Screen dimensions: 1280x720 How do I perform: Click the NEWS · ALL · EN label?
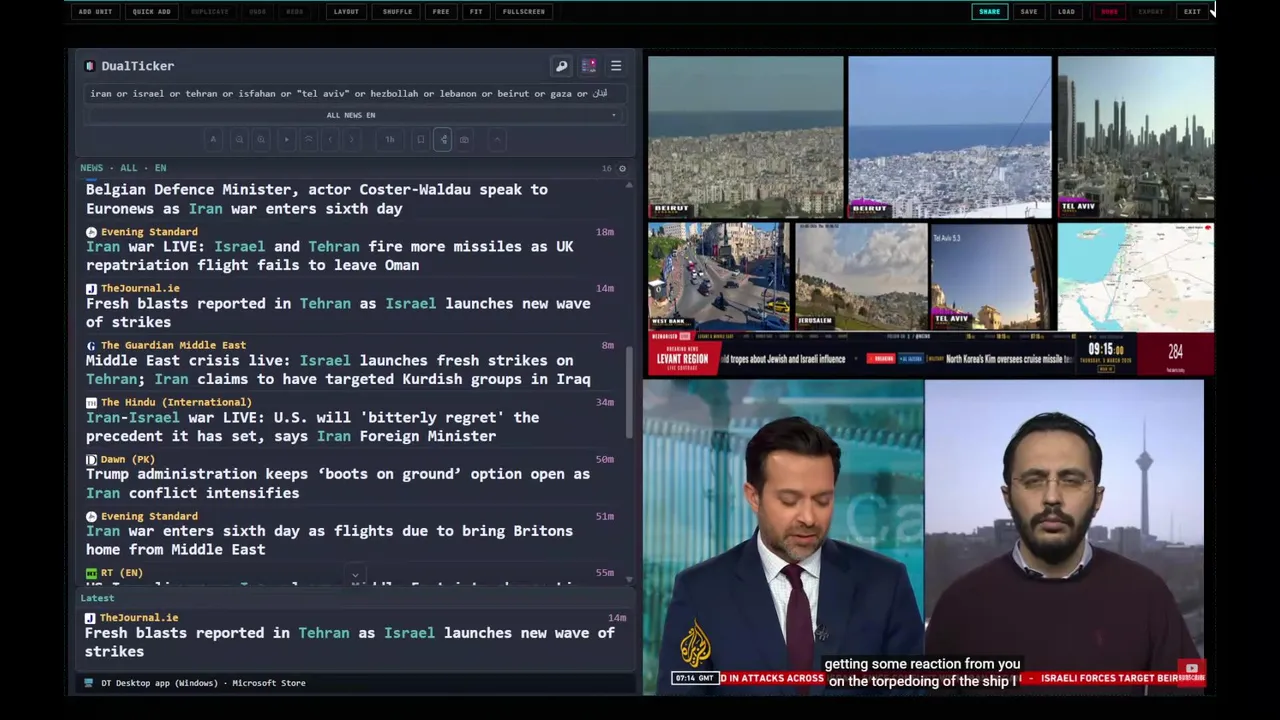124,168
